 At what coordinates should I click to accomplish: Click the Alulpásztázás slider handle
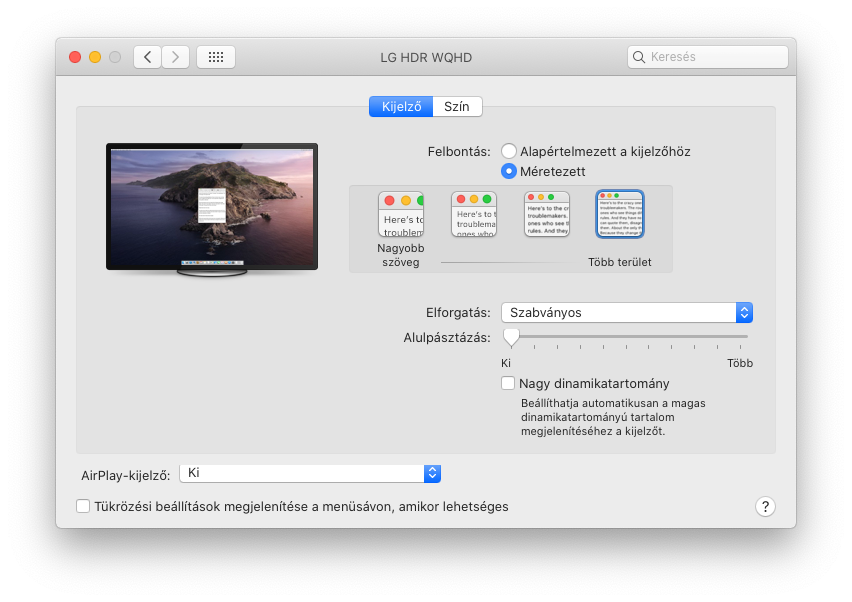point(511,337)
